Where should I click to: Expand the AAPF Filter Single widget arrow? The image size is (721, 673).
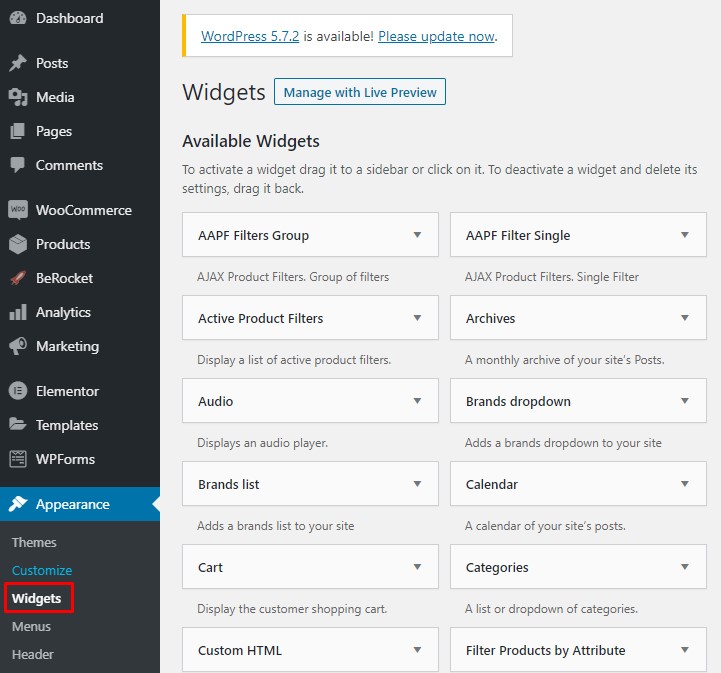point(685,235)
